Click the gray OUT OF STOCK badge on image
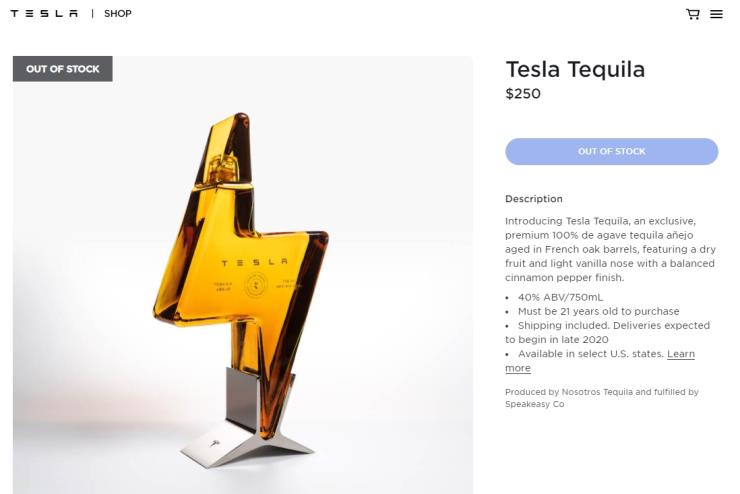Viewport: 740px width, 494px height. [63, 69]
